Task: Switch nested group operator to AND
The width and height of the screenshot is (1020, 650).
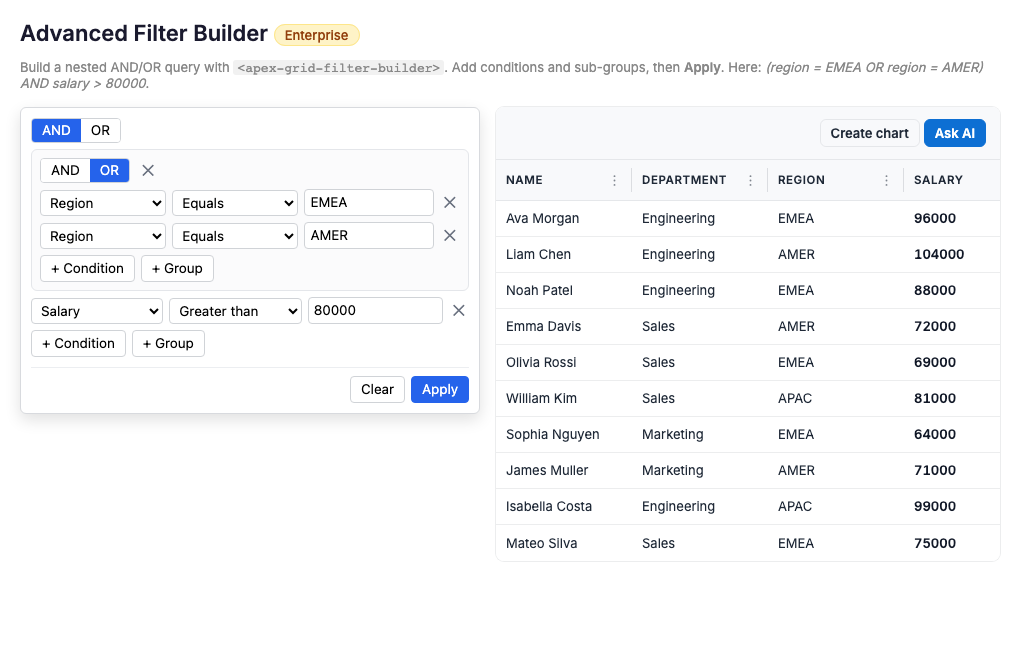Action: pyautogui.click(x=65, y=170)
